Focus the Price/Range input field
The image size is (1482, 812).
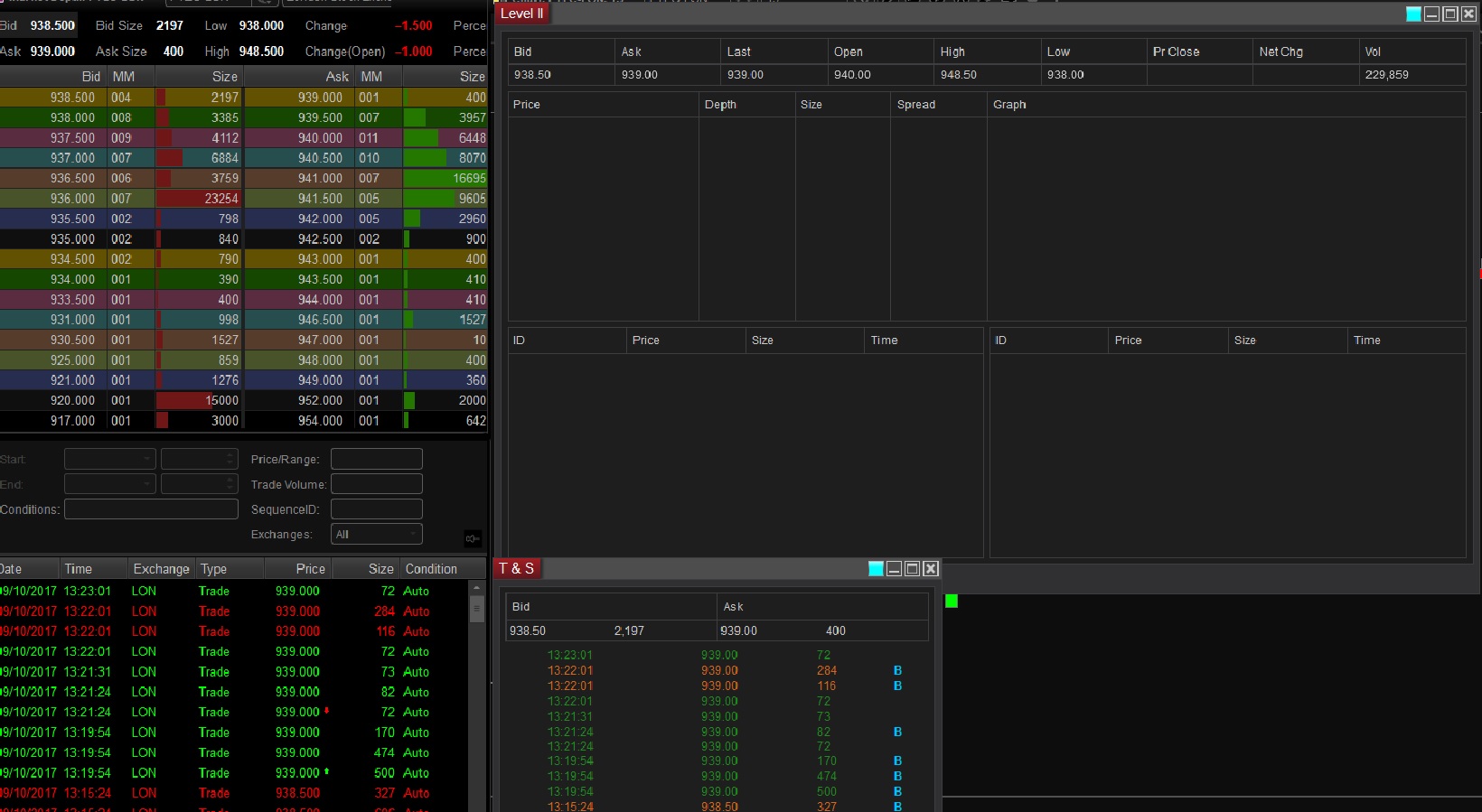[x=377, y=459]
